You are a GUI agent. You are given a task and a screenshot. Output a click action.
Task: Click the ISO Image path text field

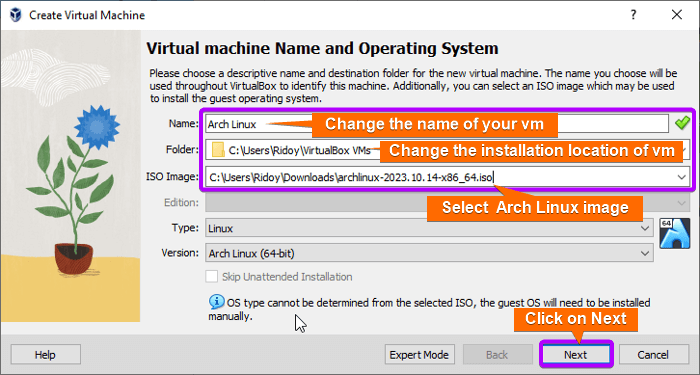[x=447, y=177]
